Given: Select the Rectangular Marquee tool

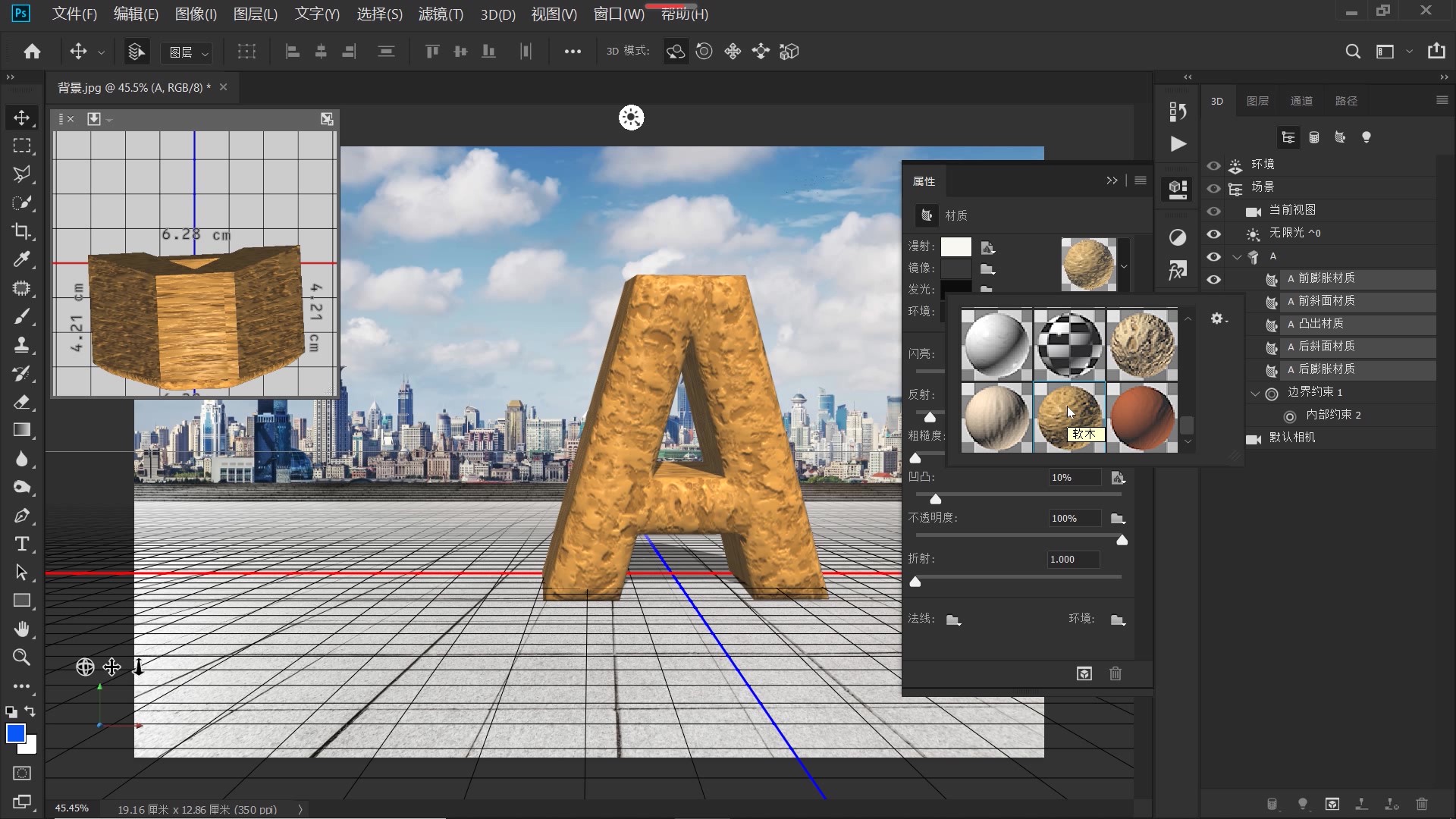Looking at the screenshot, I should [x=21, y=146].
